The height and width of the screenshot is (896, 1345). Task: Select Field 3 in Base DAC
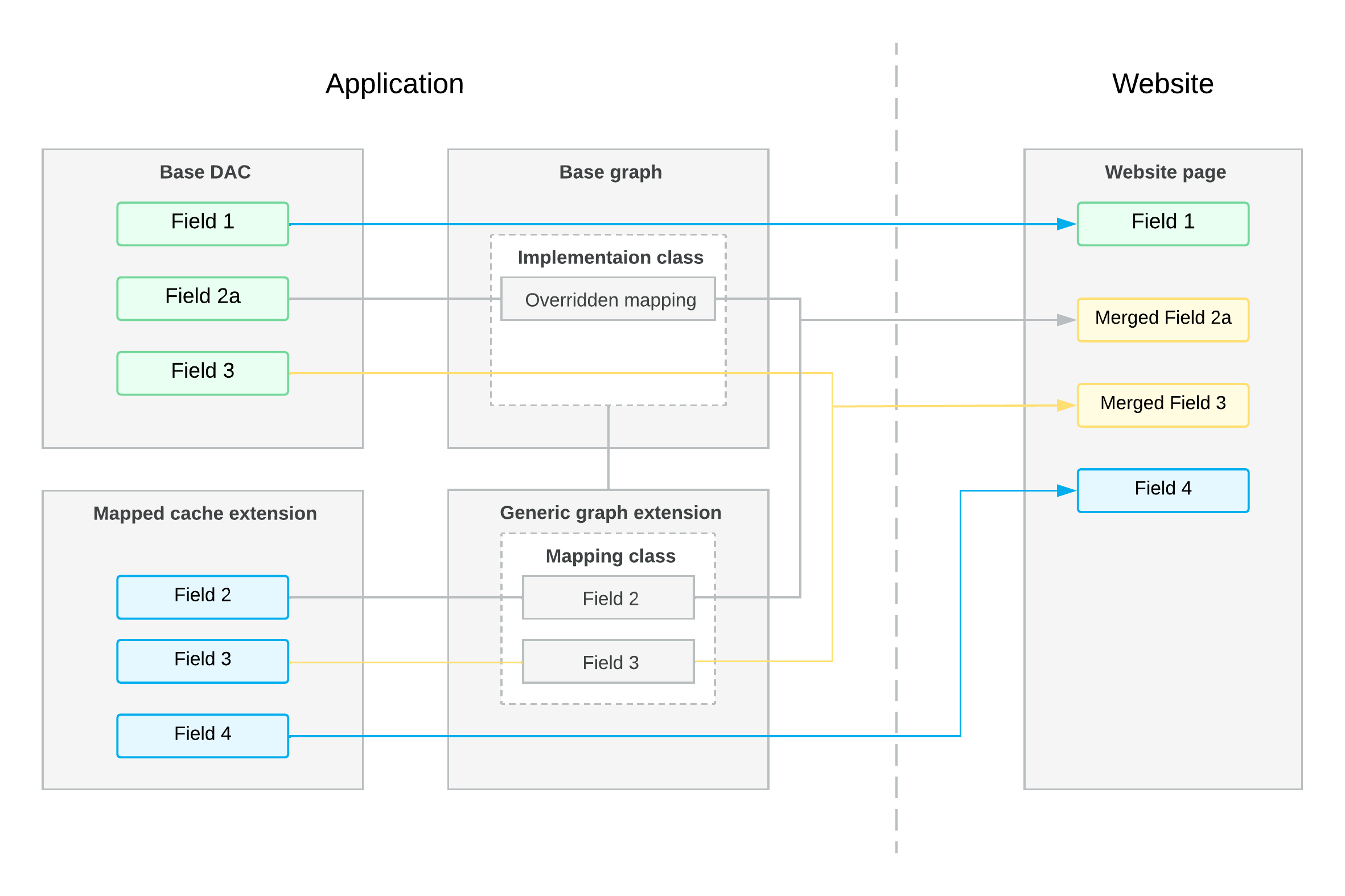203,373
